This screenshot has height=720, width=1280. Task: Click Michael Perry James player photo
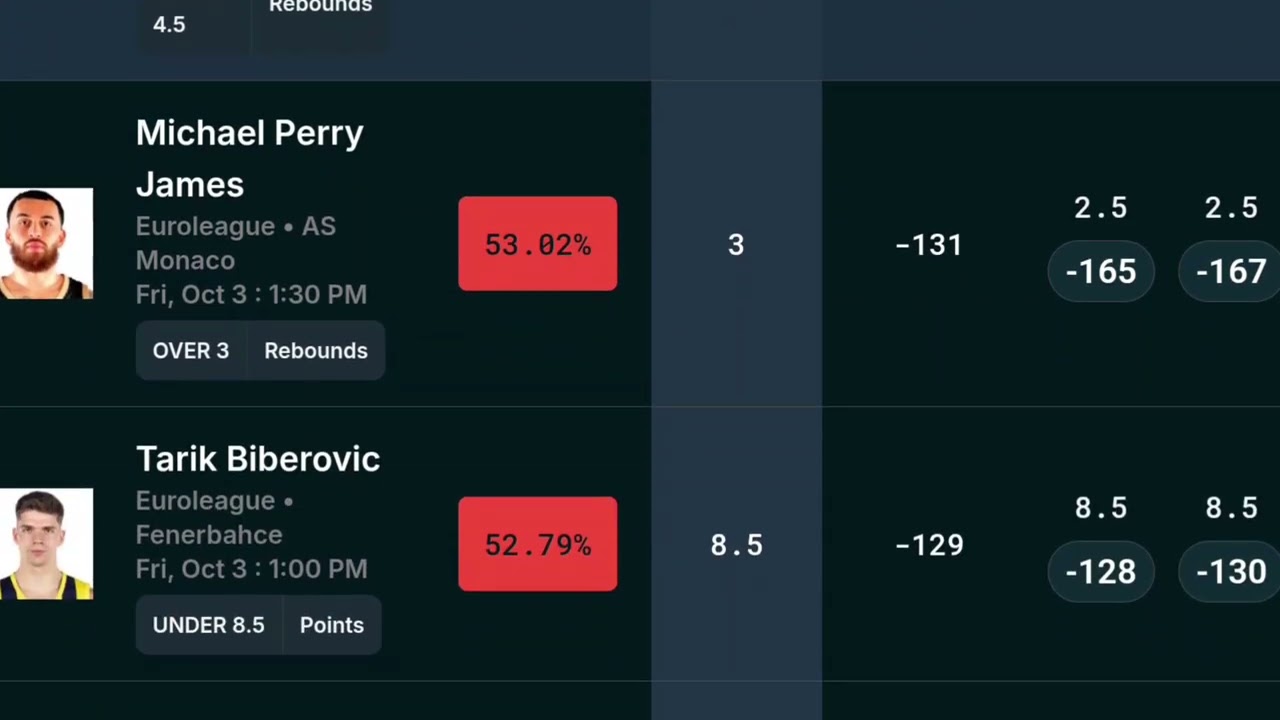(x=46, y=244)
